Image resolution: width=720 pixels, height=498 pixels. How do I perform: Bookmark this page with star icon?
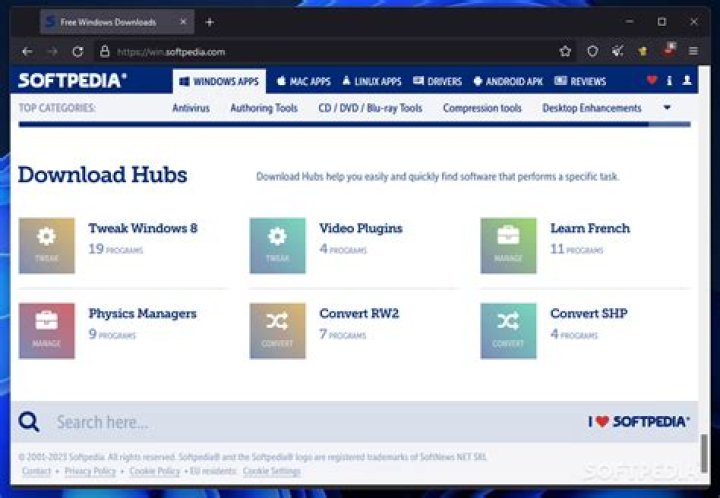pyautogui.click(x=565, y=51)
